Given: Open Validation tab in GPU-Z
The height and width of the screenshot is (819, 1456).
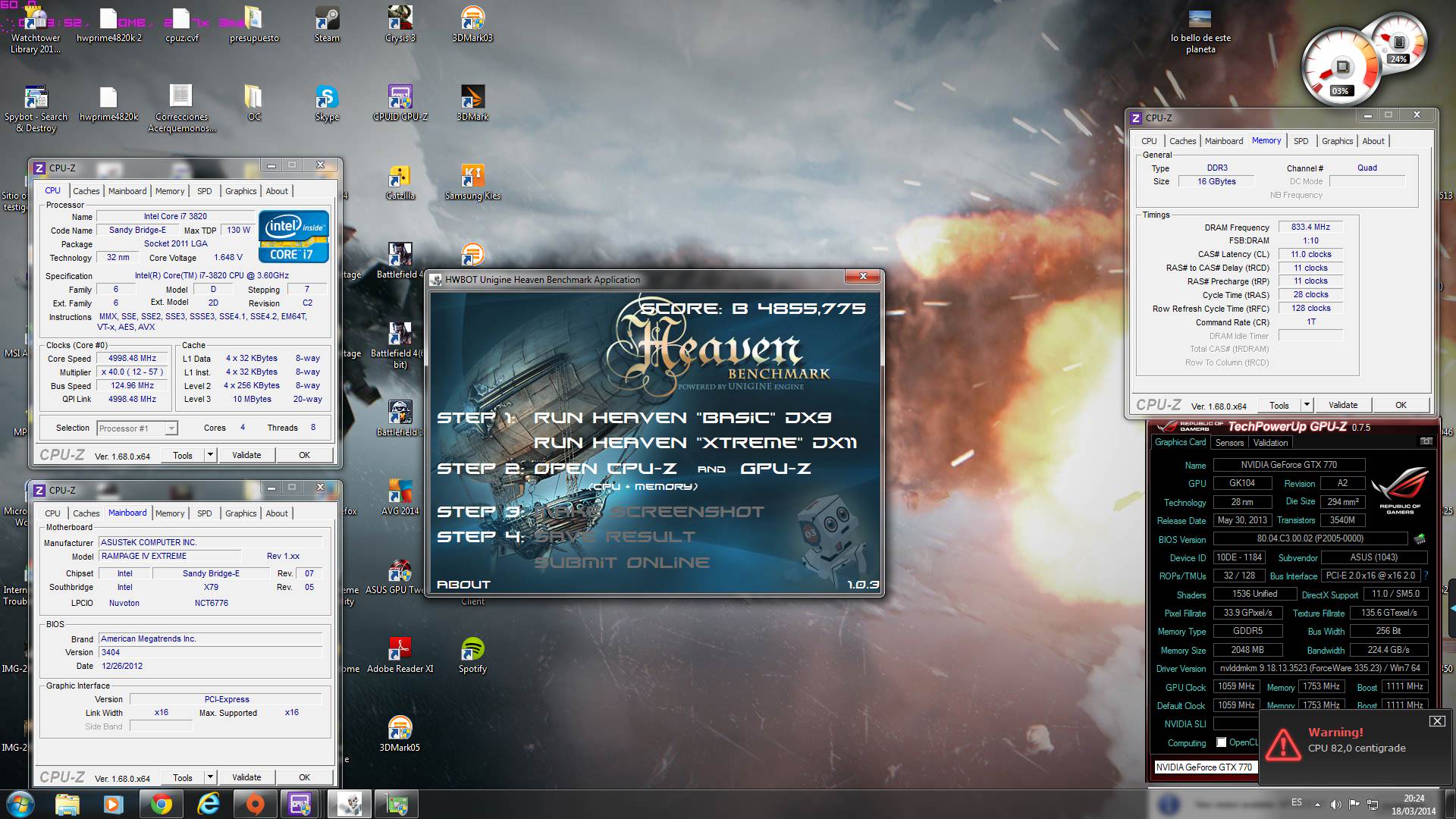Looking at the screenshot, I should click(x=1270, y=443).
